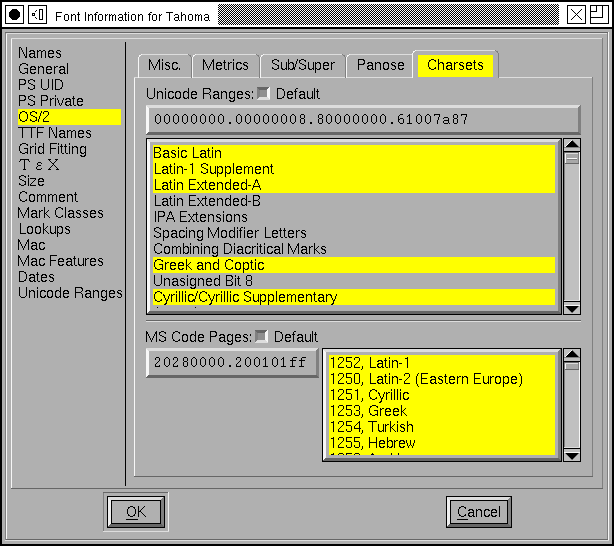Click the MS Code Pages hex field
614x546 pixels.
232,363
